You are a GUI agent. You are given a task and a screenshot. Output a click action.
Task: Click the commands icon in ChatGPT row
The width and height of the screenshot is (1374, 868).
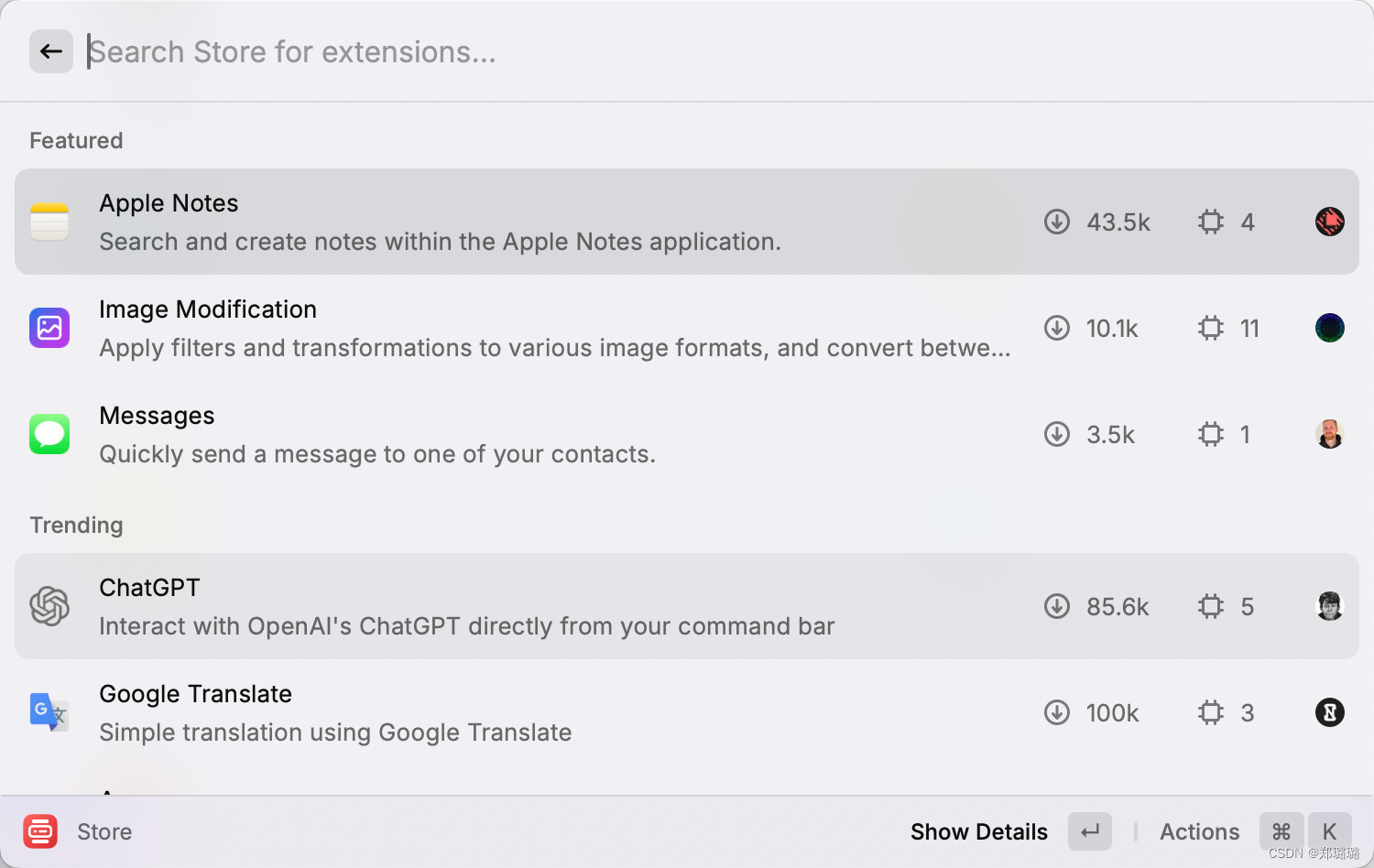[x=1211, y=606]
